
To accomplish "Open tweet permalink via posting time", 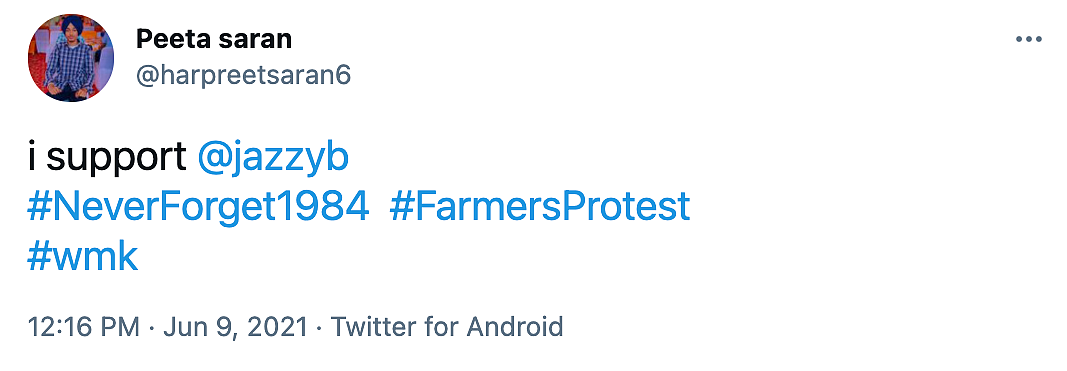I will pyautogui.click(x=83, y=327).
